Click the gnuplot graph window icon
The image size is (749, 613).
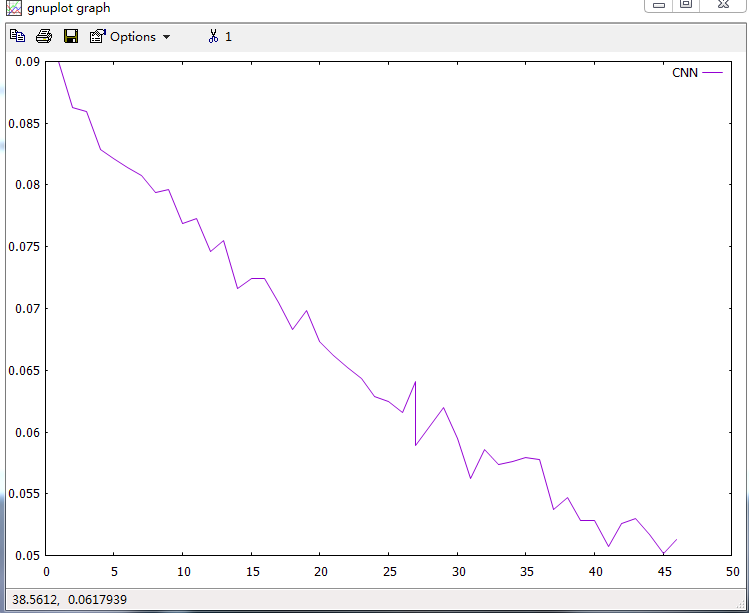(14, 8)
